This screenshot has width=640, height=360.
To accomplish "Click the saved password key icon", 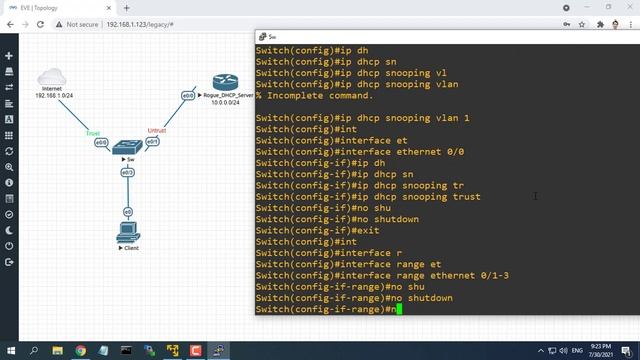I will (567, 24).
